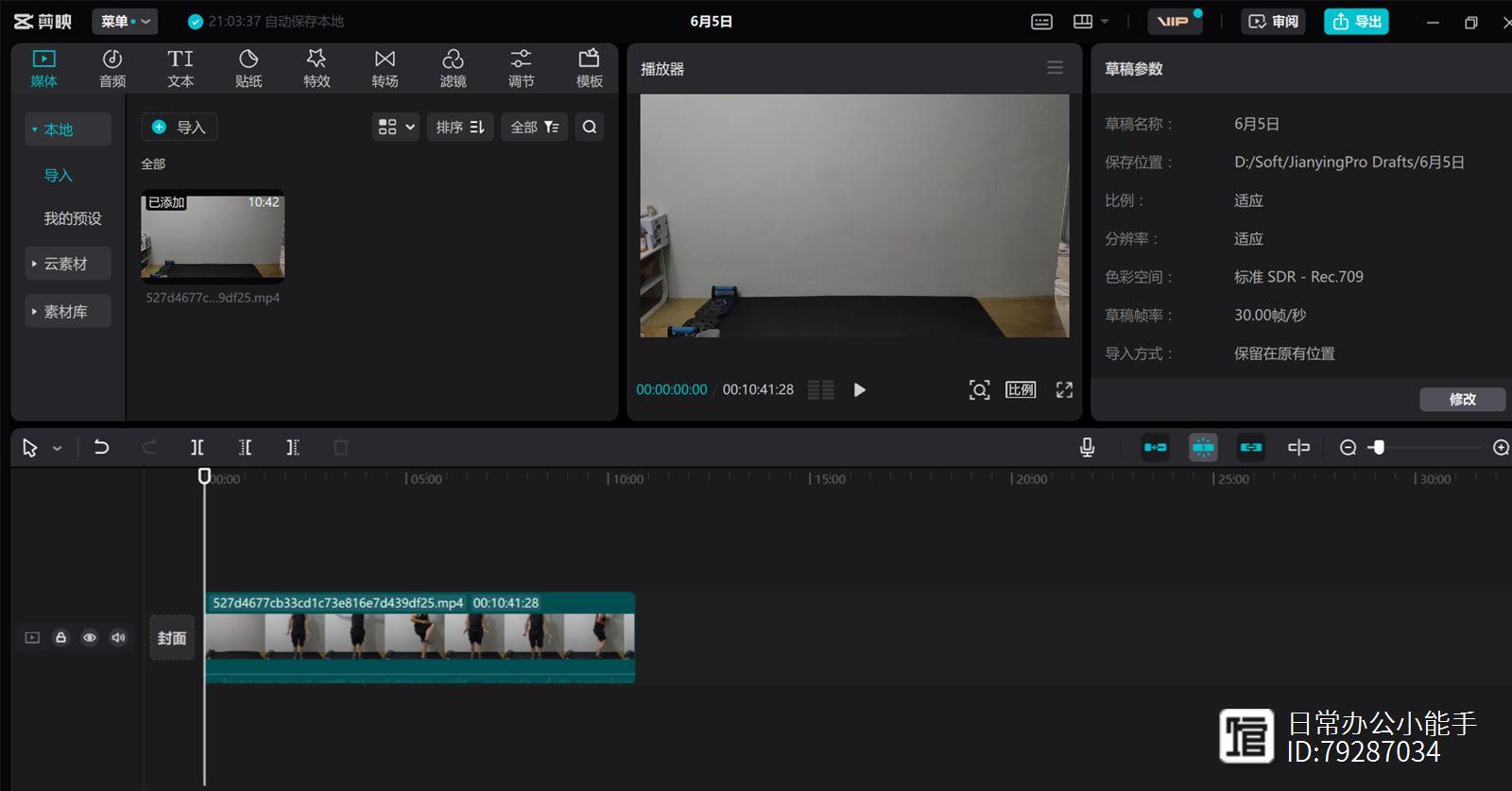Open the 转场 transitions tab
This screenshot has width=1512, height=791.
[385, 68]
